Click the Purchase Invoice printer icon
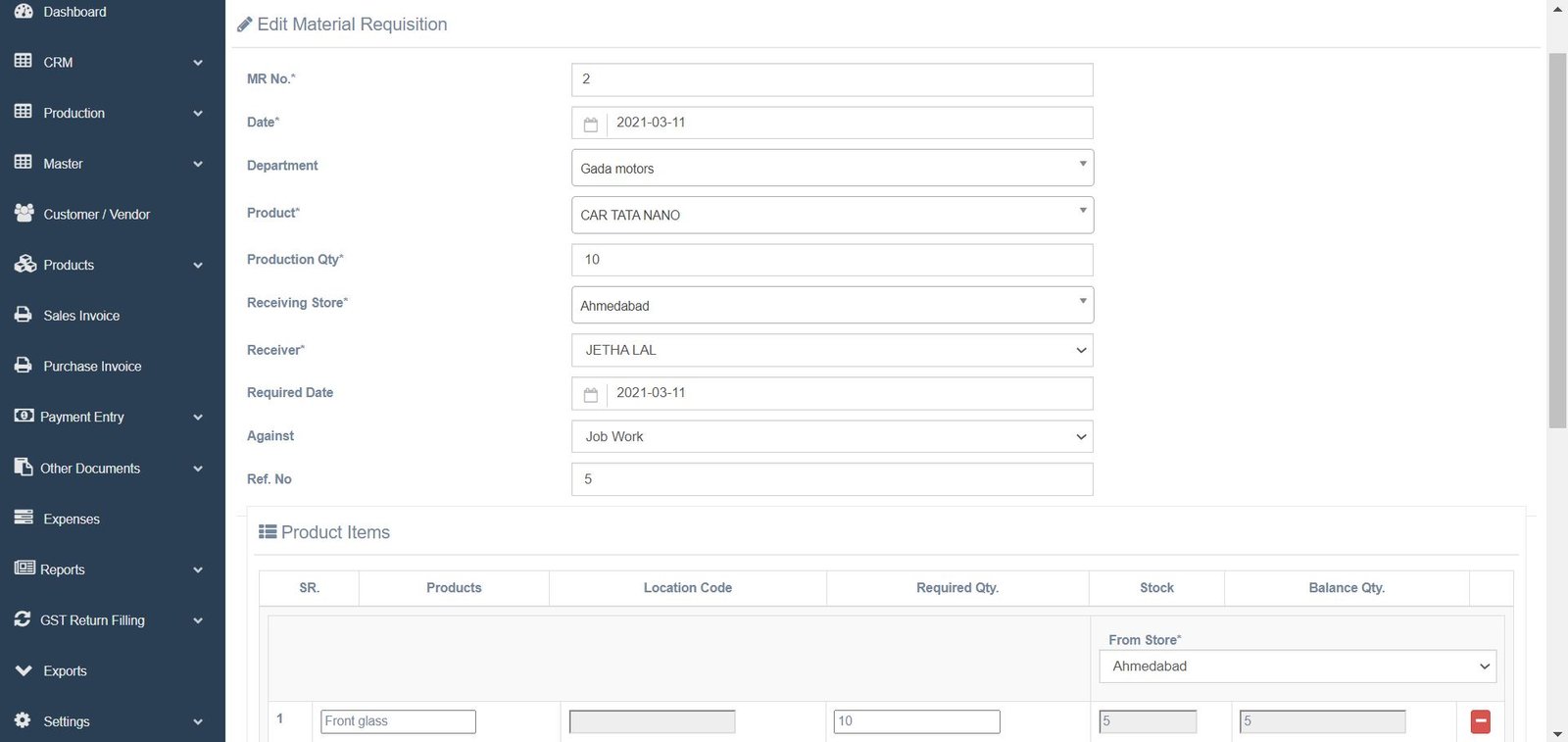1568x742 pixels. tap(24, 365)
